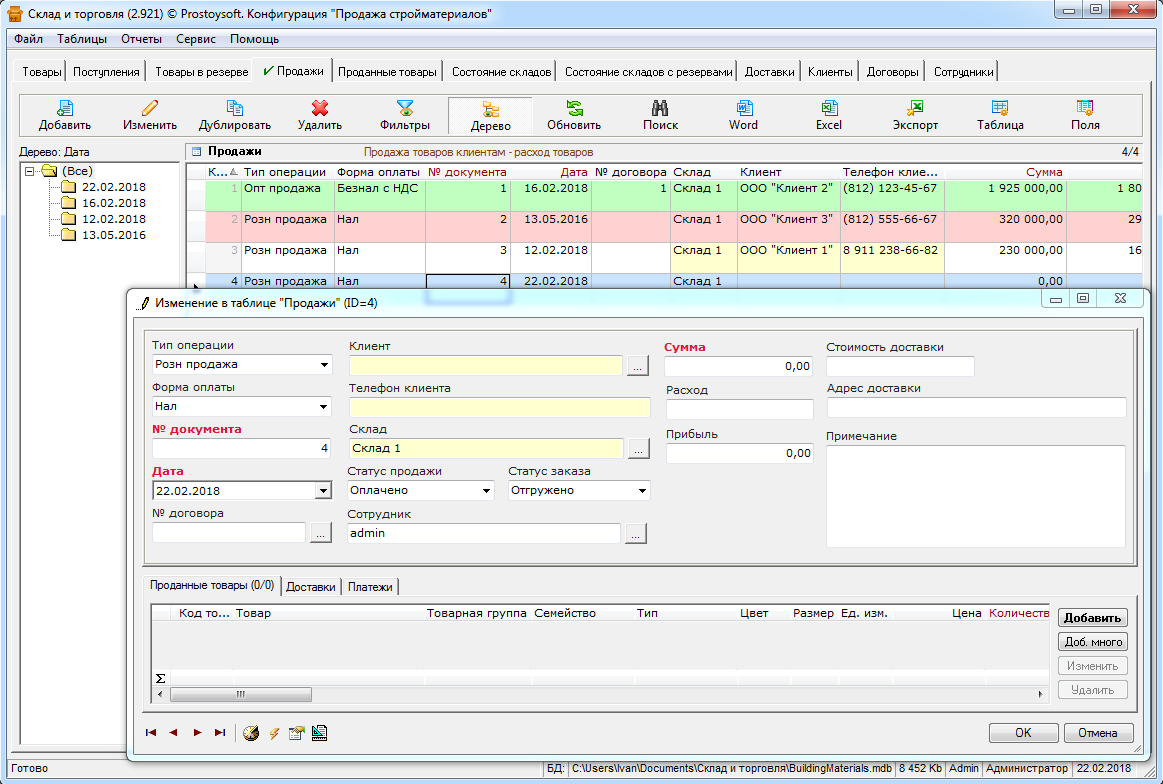Go to first record navigation arrow
The width and height of the screenshot is (1163, 784).
[151, 733]
